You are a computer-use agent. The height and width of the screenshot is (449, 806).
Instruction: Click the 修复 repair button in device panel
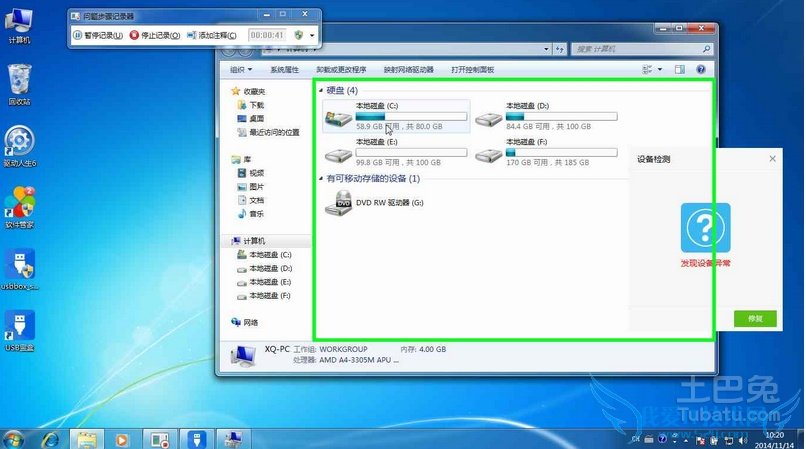[x=755, y=318]
